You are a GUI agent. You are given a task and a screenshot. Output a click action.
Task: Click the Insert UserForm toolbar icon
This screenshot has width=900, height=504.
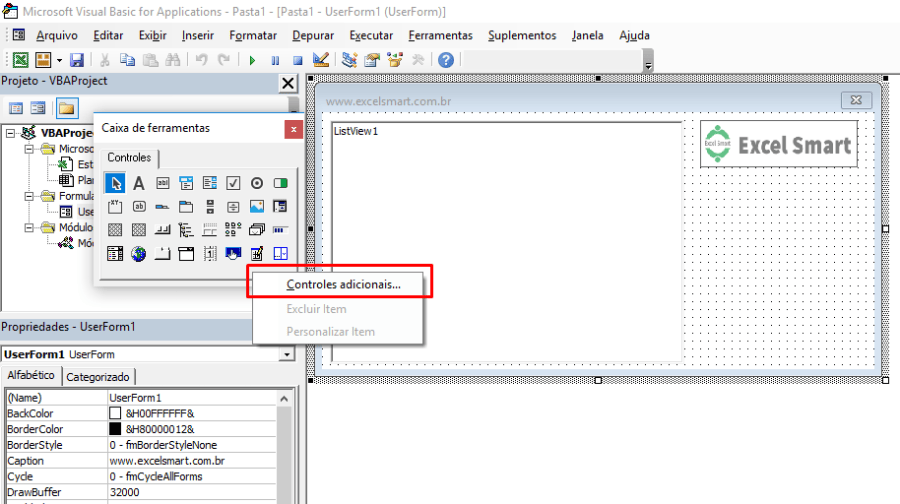point(43,60)
